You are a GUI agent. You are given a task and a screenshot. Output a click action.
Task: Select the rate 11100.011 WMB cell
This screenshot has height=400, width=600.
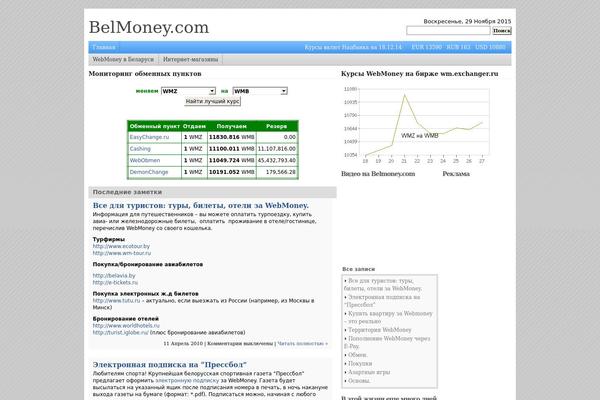[232, 149]
